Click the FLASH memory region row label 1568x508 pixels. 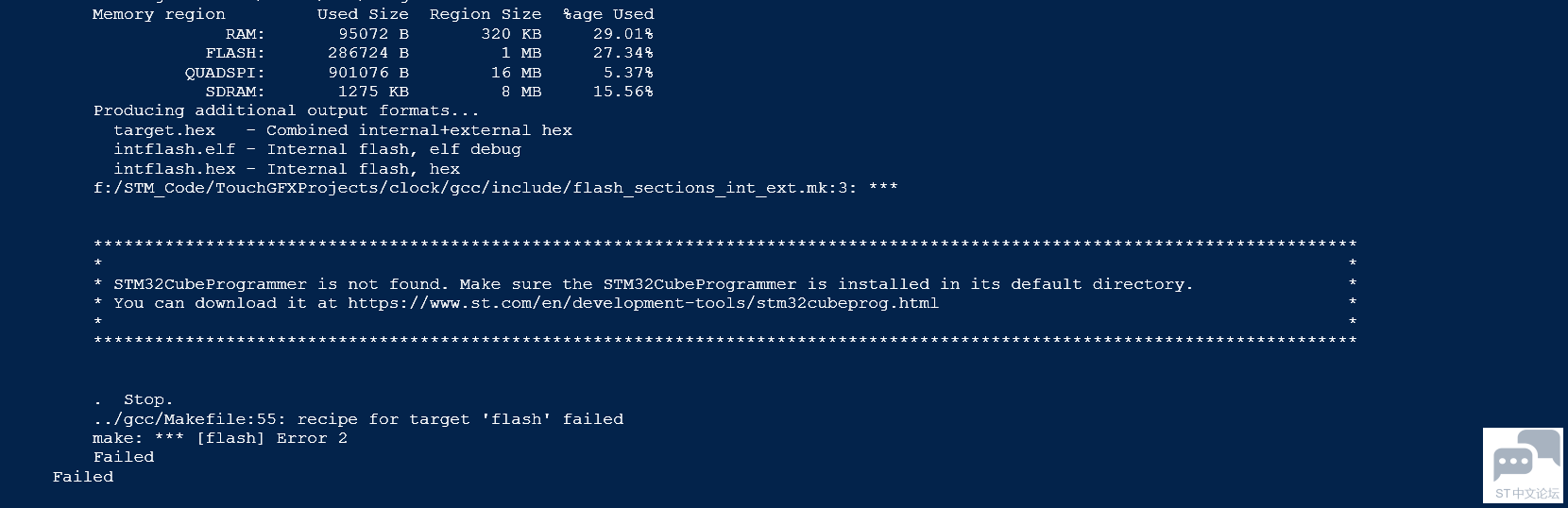coord(235,53)
